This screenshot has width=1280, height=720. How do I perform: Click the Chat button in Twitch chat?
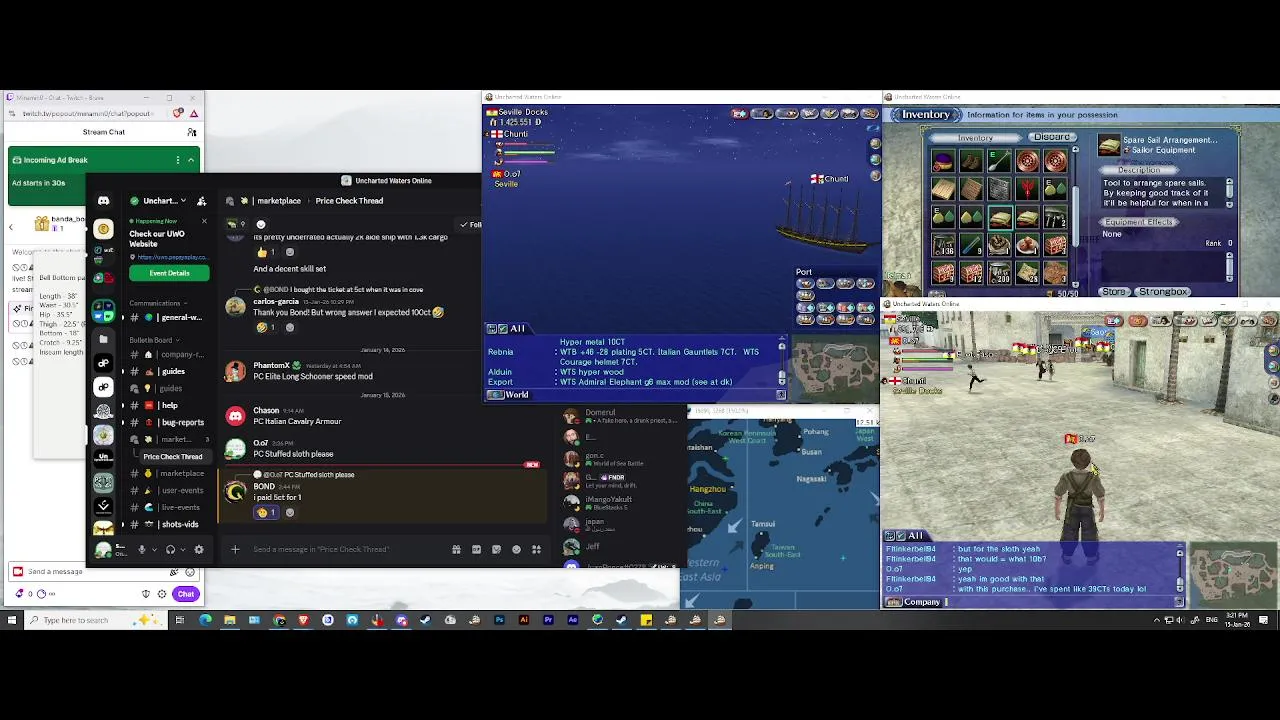click(186, 594)
